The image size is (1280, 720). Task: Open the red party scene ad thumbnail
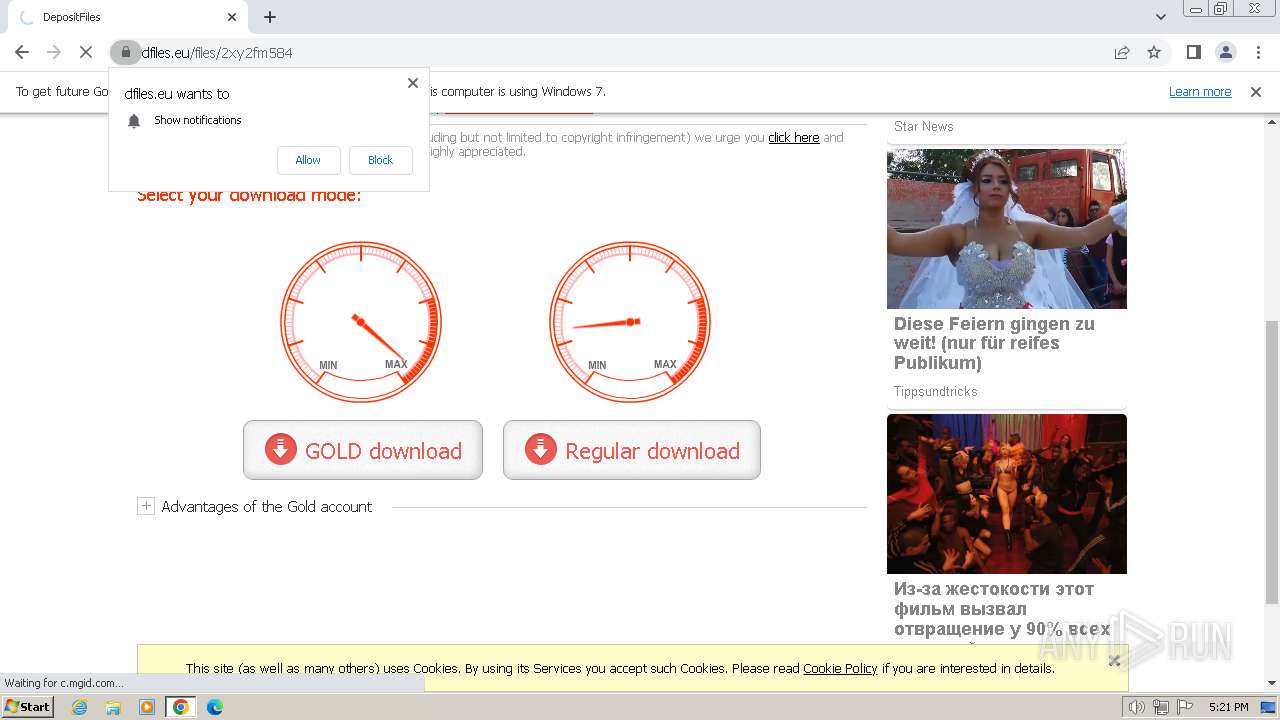point(1007,494)
